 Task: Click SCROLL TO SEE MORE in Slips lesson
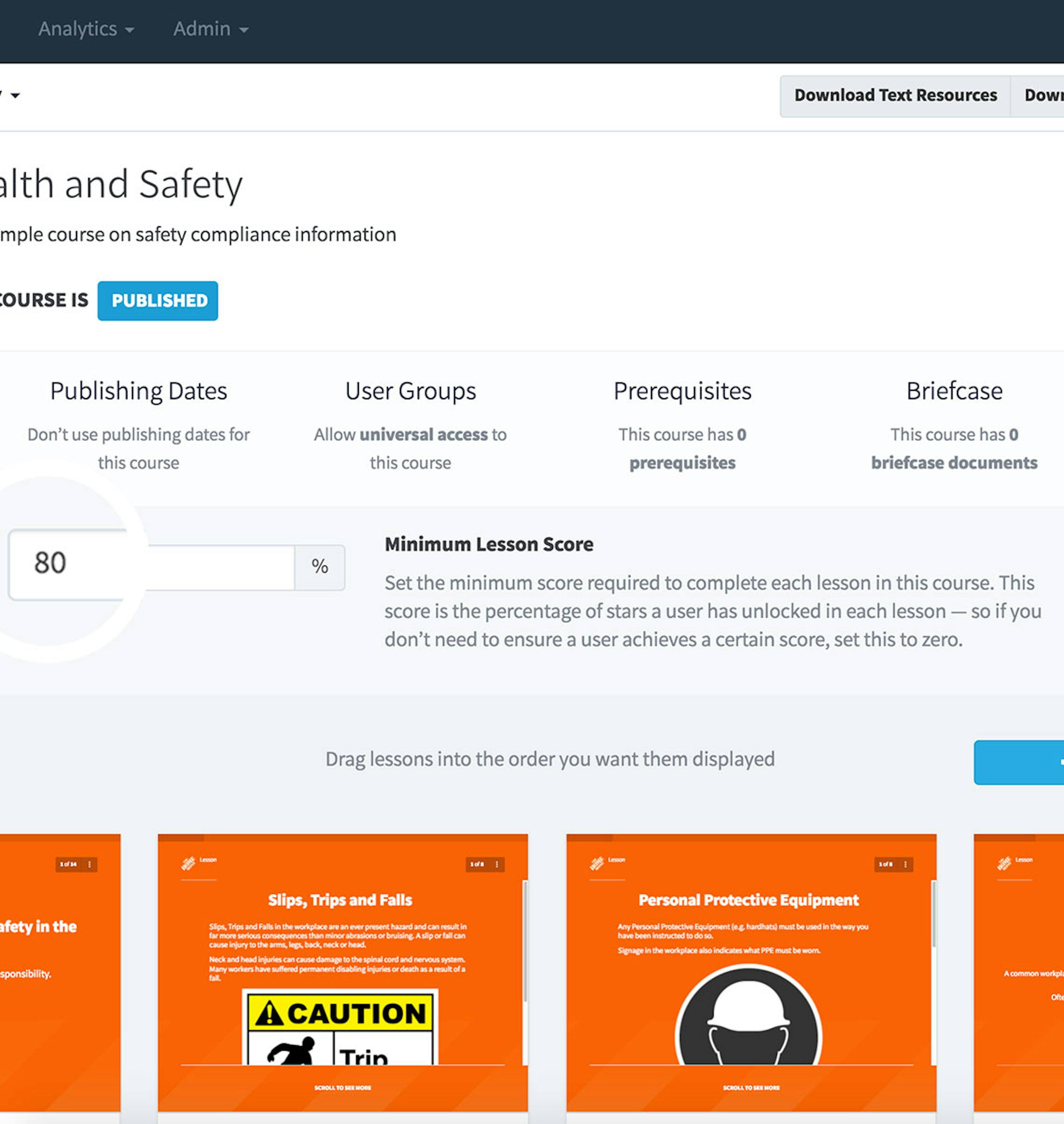tap(342, 1088)
